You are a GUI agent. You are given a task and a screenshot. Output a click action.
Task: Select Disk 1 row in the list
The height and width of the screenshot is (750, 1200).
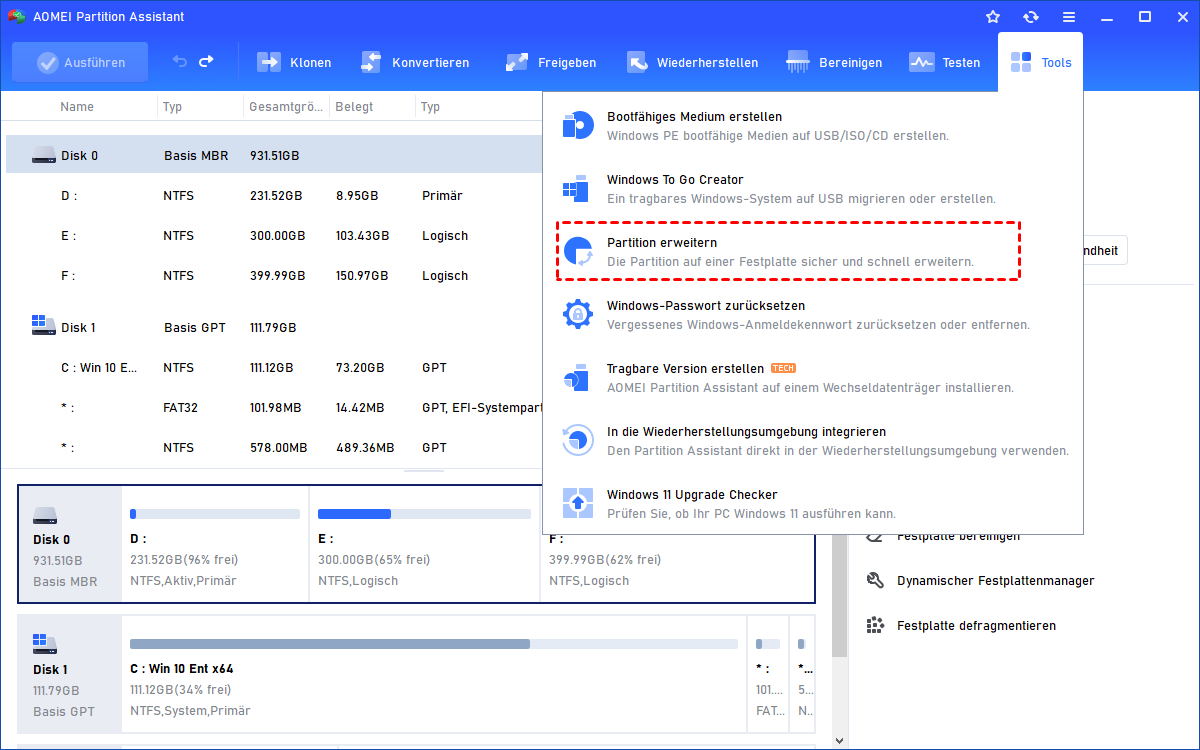(274, 327)
